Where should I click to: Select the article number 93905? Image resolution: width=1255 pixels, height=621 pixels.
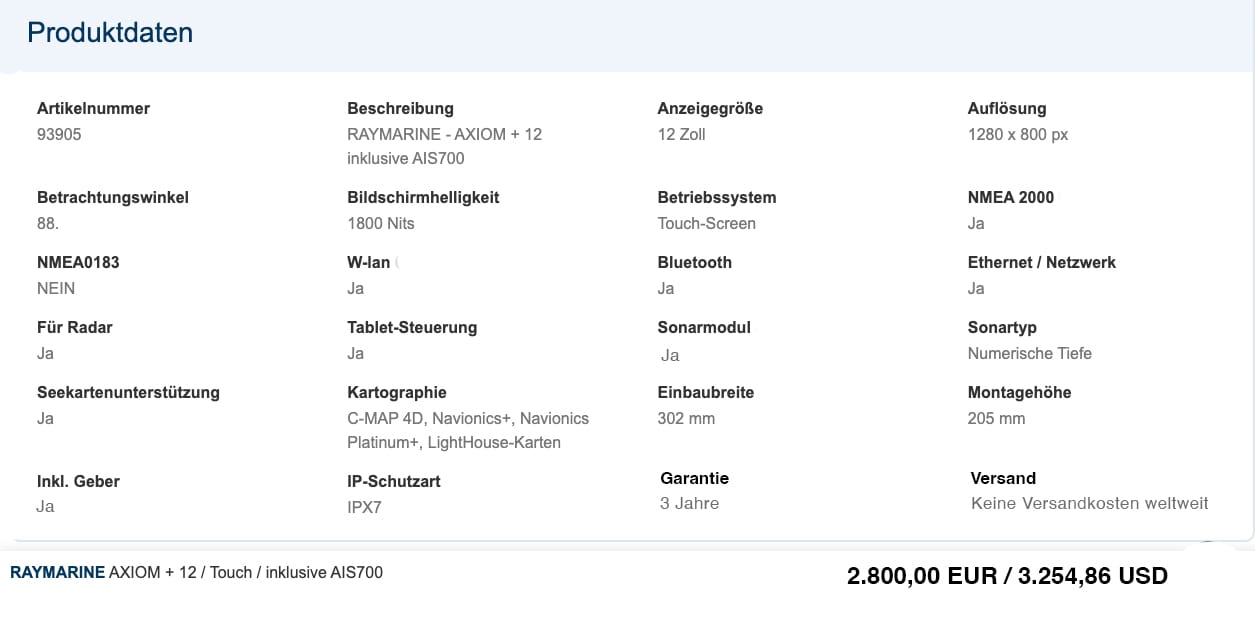pyautogui.click(x=59, y=134)
